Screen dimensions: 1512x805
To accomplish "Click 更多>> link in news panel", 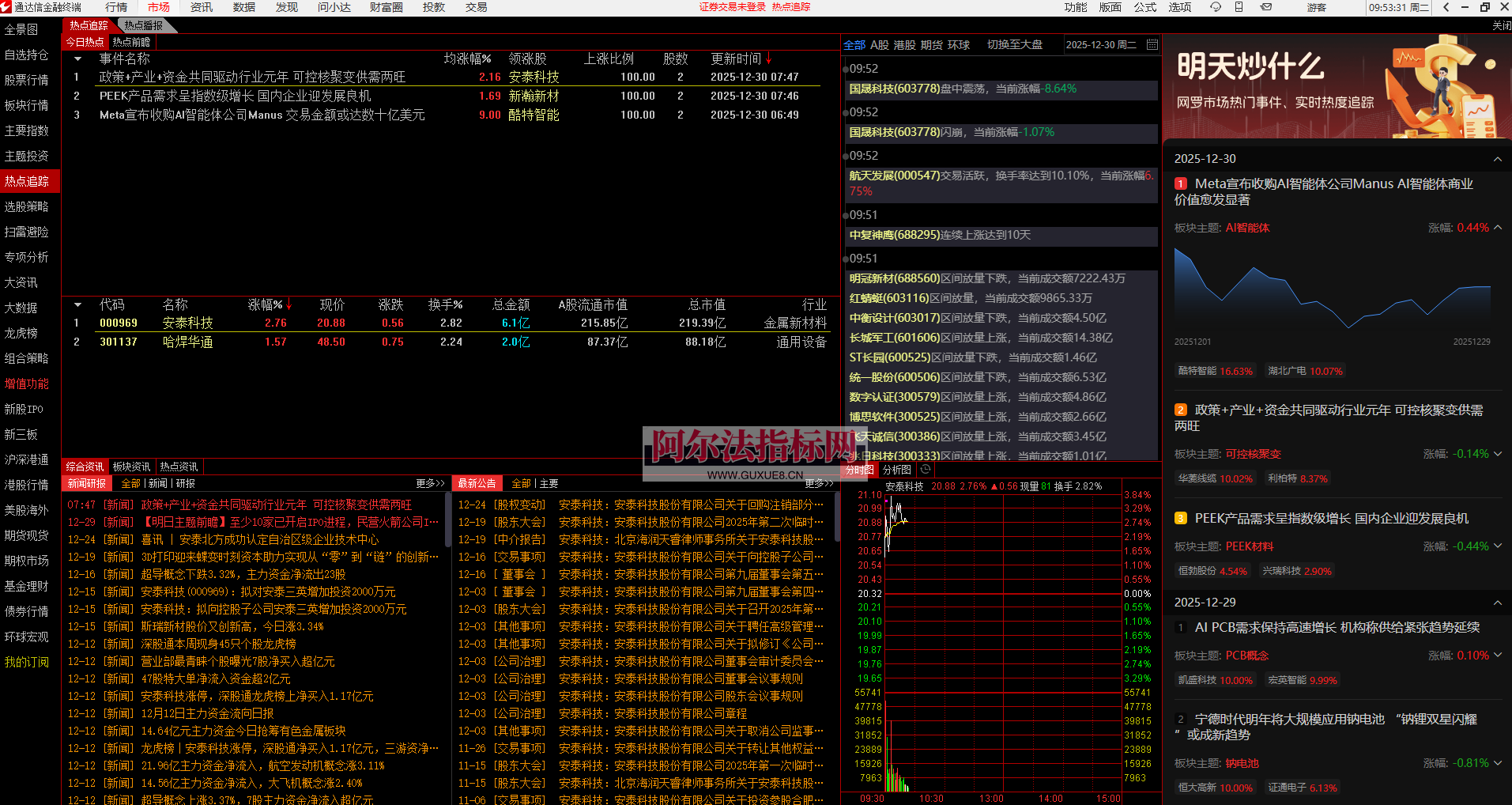I will point(430,483).
